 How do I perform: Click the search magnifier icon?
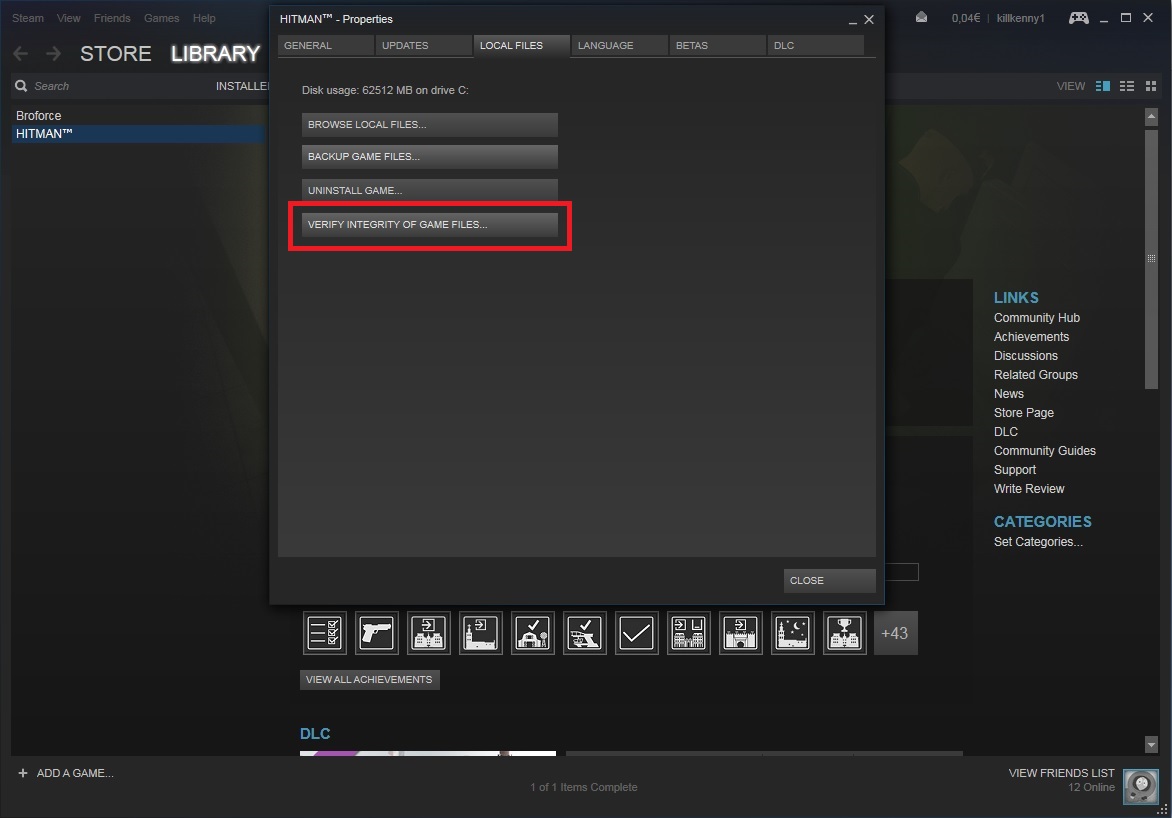point(21,86)
